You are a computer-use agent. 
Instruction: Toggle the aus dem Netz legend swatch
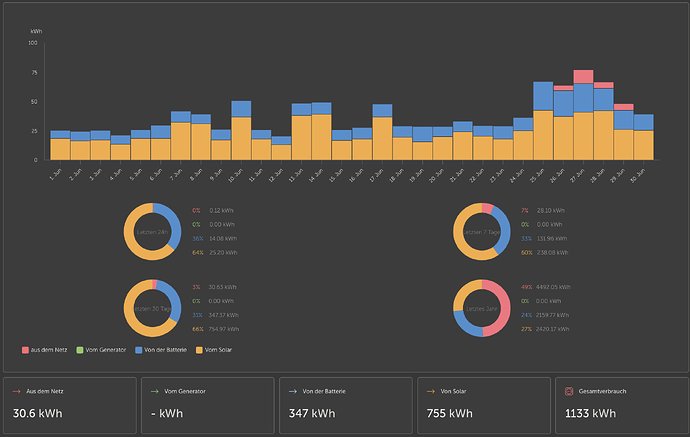[25, 350]
